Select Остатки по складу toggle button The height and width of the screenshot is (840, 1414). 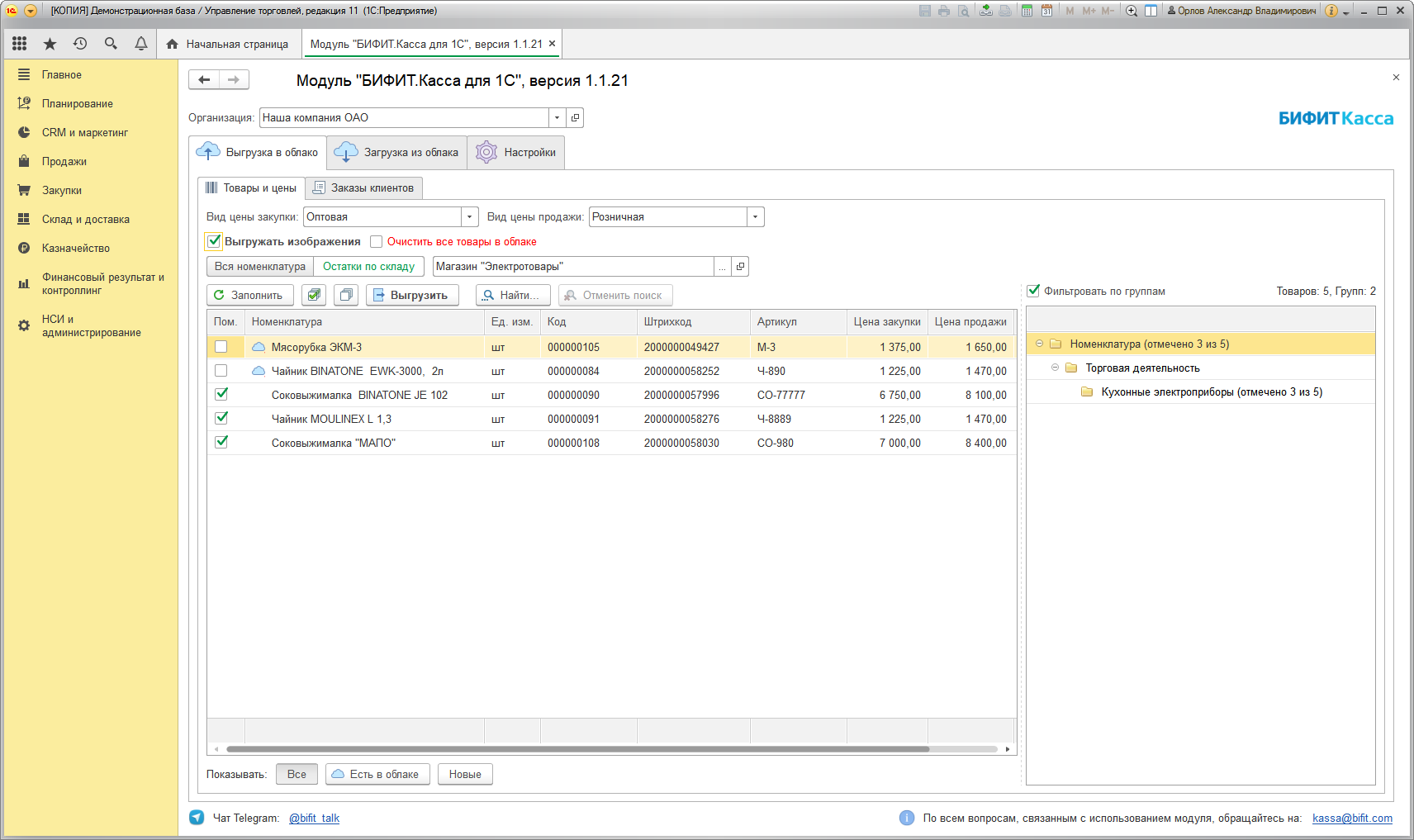(368, 267)
